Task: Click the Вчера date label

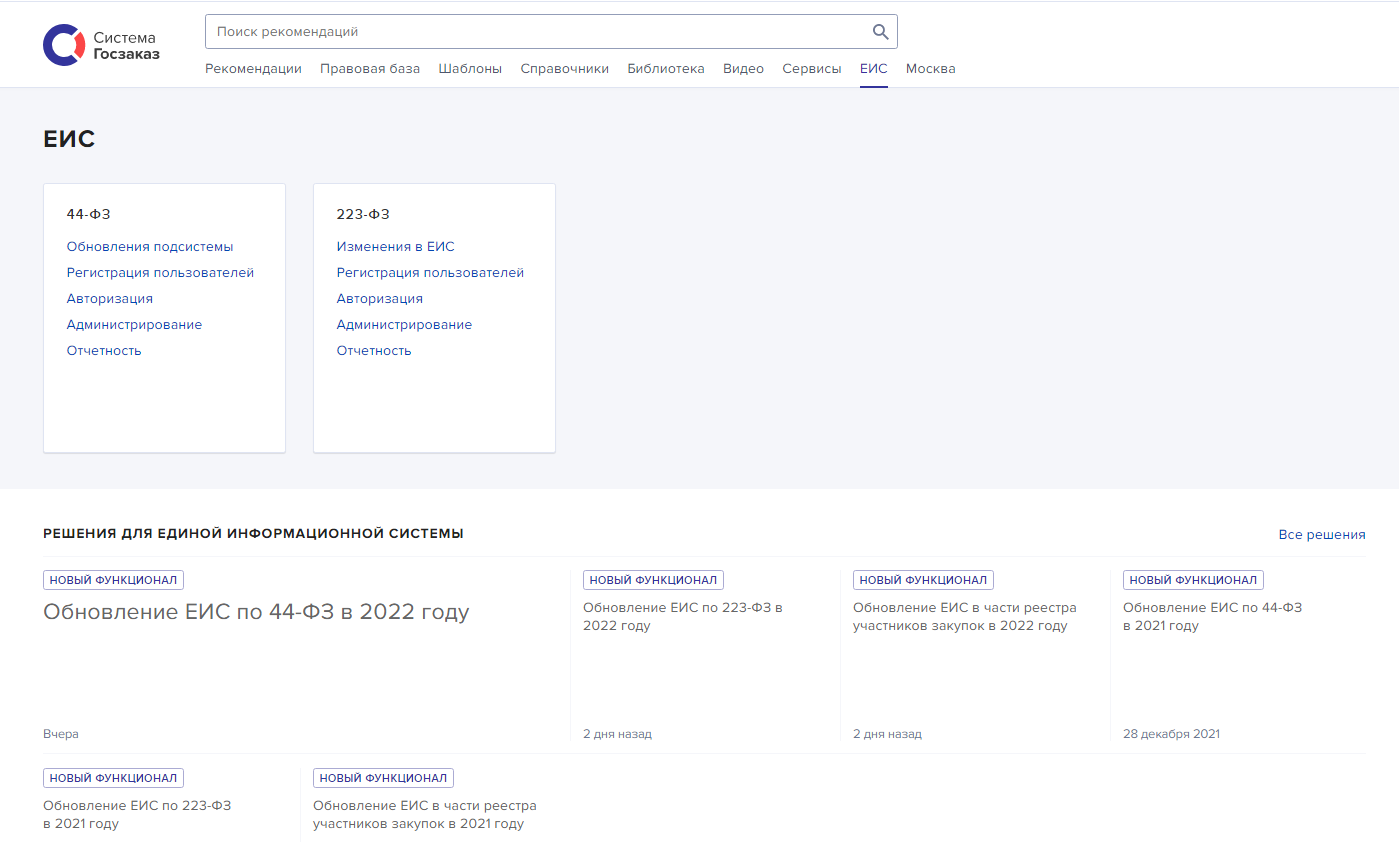Action: [x=61, y=734]
